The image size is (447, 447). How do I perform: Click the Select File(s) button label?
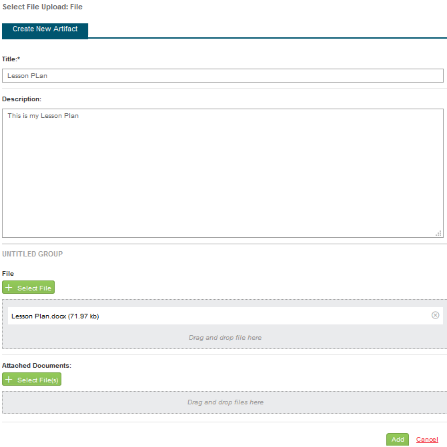38,380
